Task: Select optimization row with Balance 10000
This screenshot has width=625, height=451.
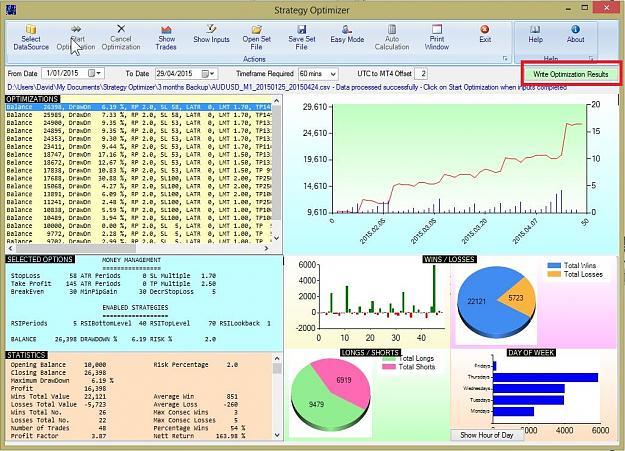Action: pyautogui.click(x=138, y=226)
